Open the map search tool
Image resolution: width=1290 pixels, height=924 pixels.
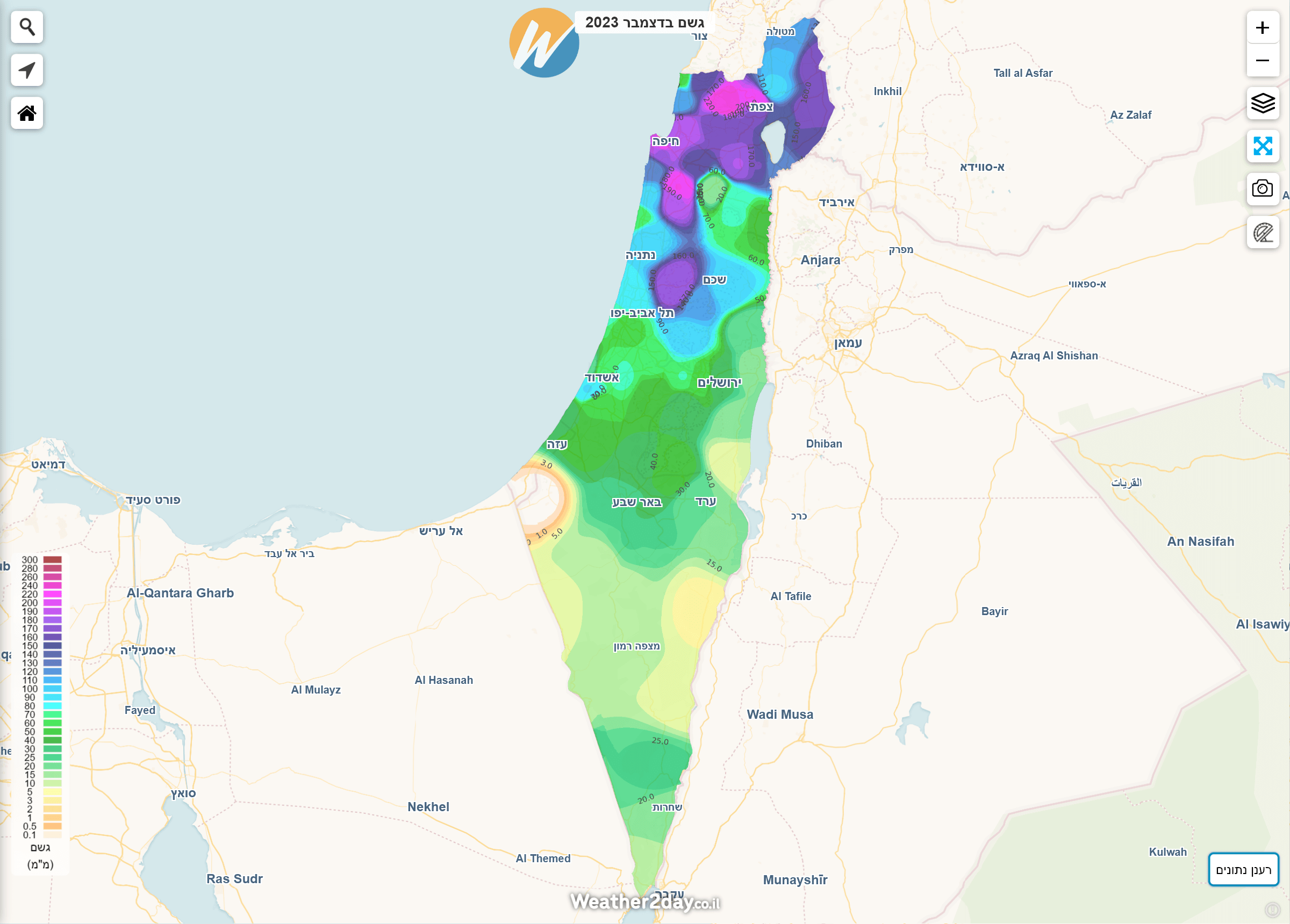coord(27,27)
